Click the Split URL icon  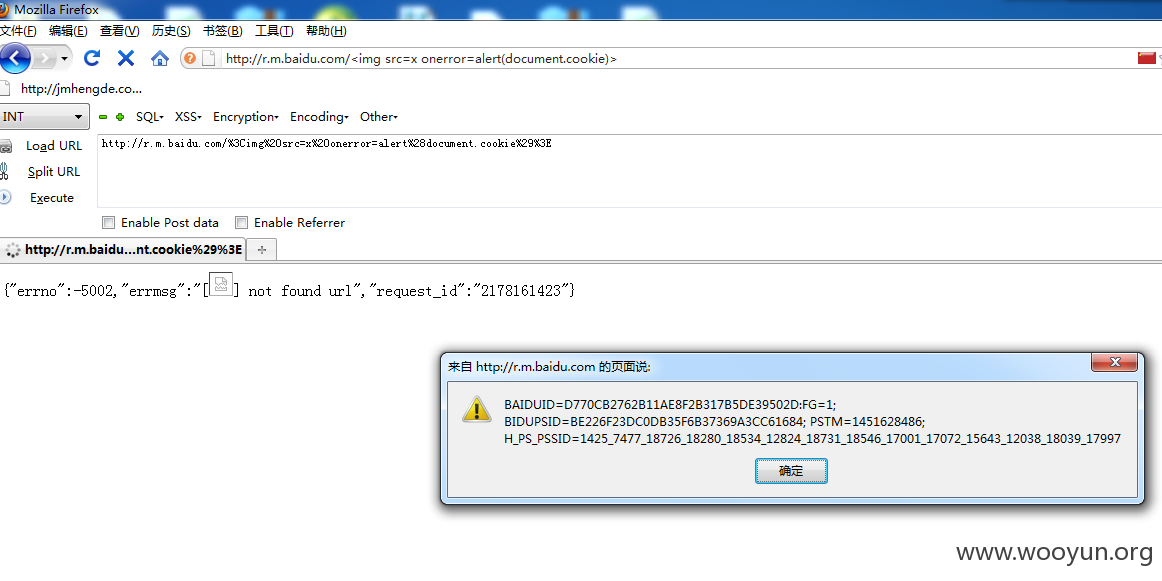coord(4,172)
